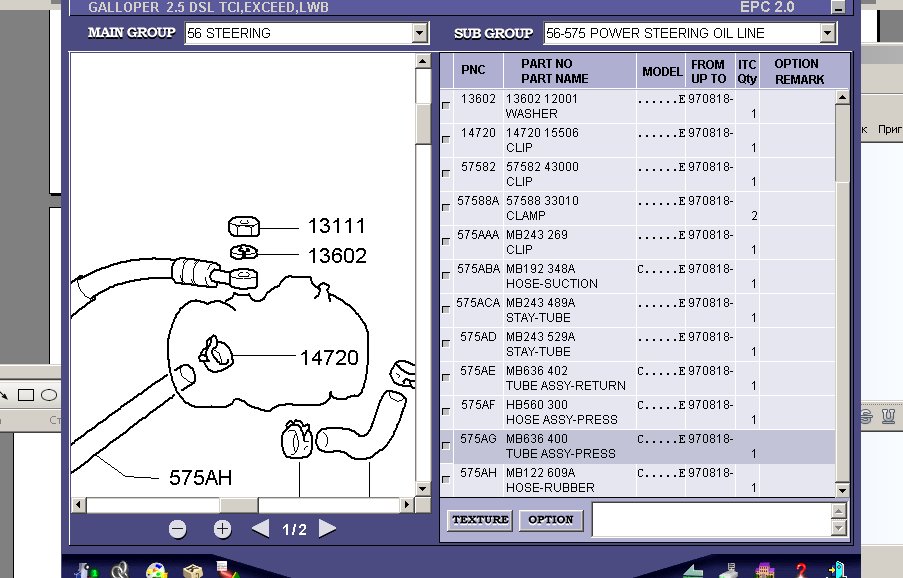903x578 pixels.
Task: Click the printer icon in bottom toolbar
Action: (x=730, y=570)
